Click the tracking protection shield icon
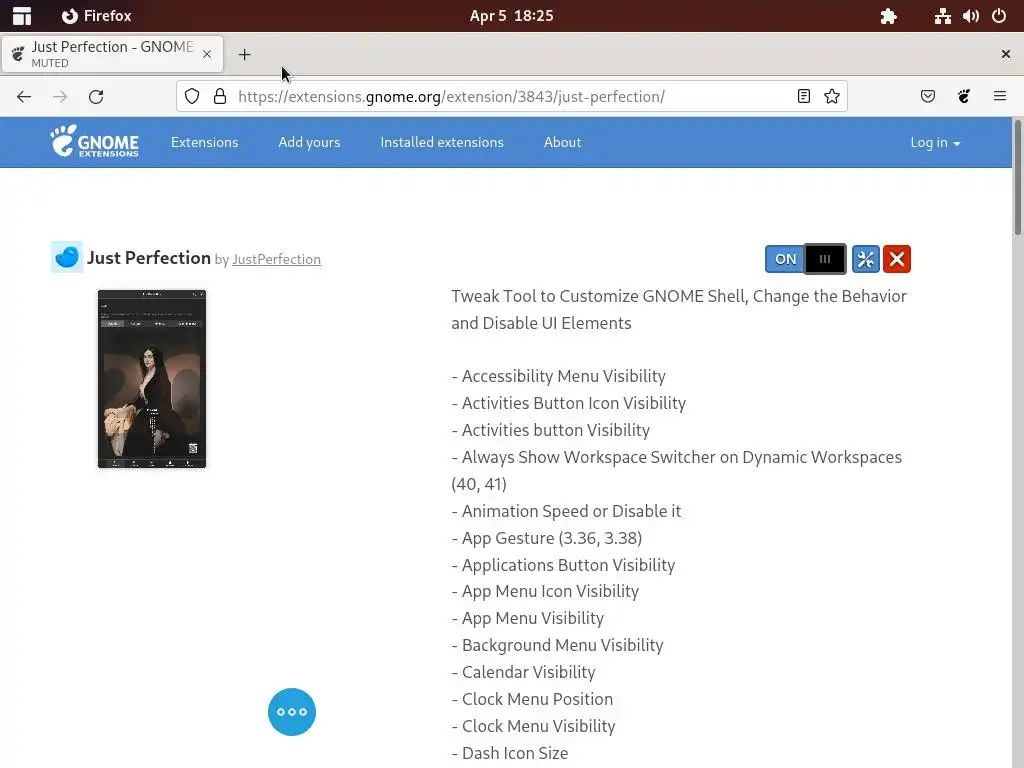 click(x=192, y=97)
